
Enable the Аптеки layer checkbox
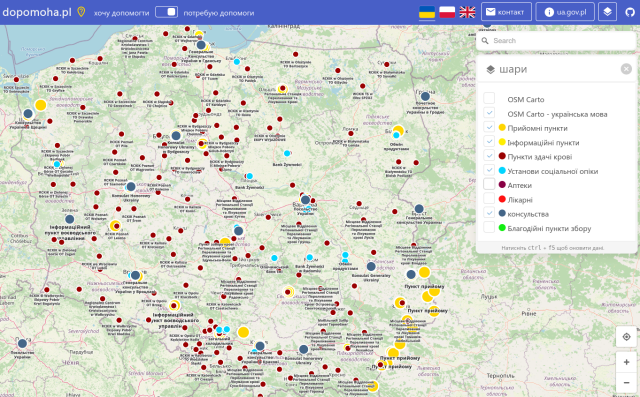point(489,184)
